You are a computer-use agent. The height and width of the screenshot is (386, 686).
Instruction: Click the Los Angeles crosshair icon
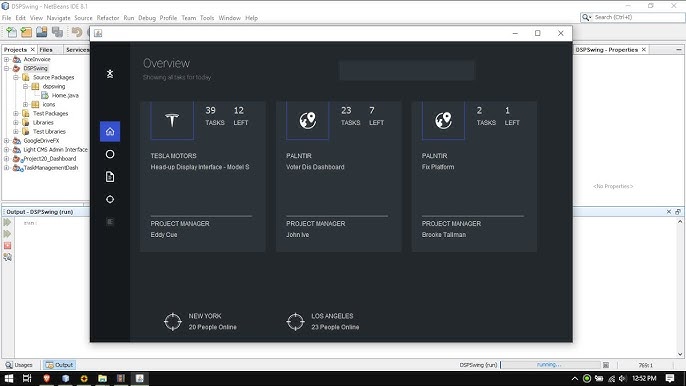point(295,322)
